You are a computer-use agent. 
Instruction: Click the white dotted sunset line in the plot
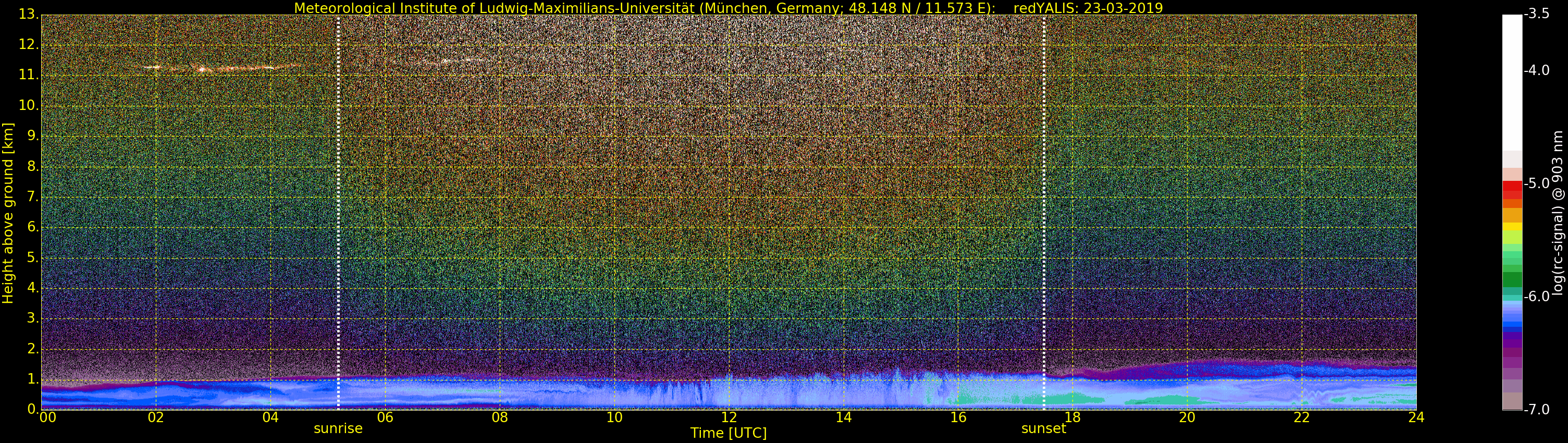1044,212
